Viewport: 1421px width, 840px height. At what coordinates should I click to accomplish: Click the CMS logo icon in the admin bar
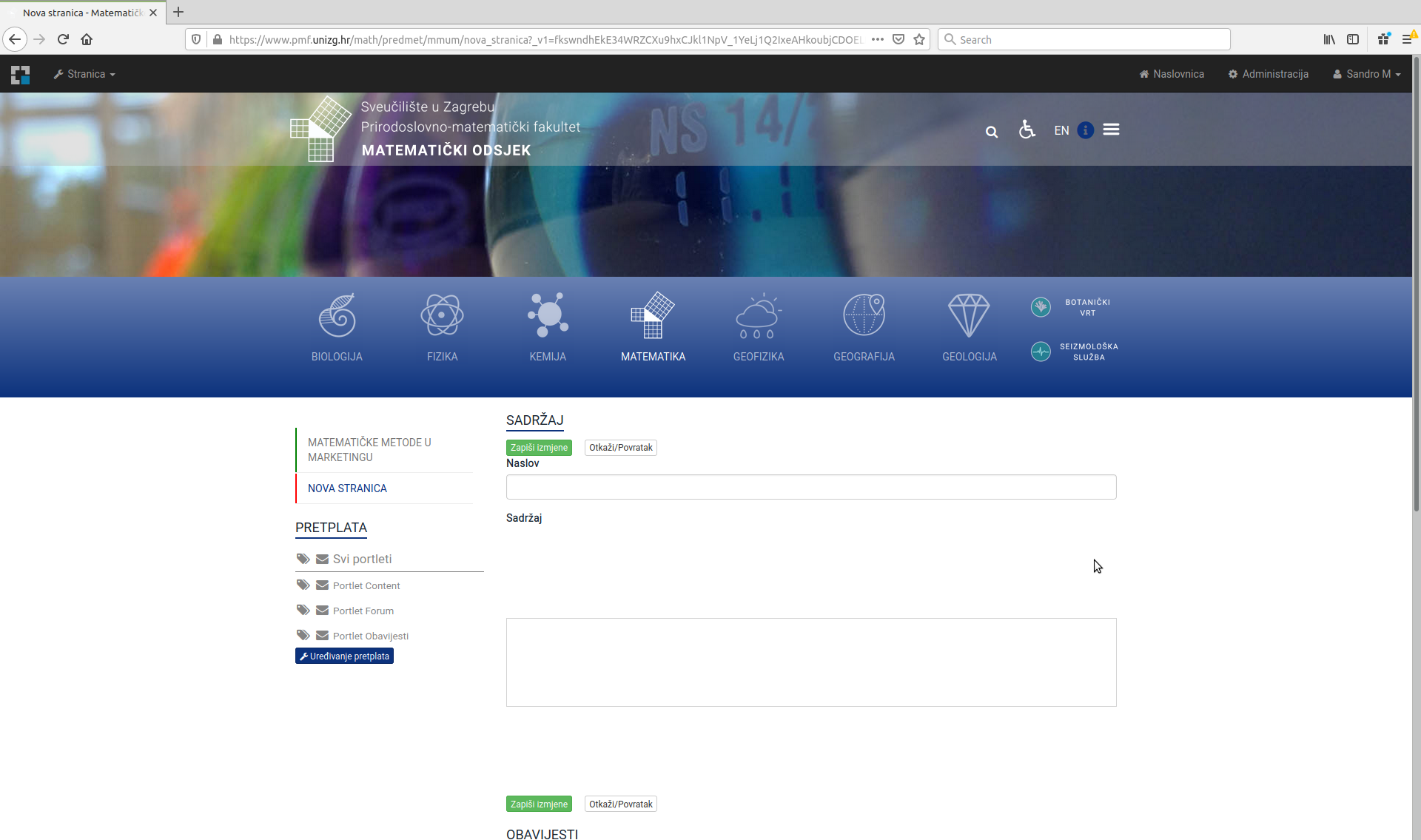point(21,74)
